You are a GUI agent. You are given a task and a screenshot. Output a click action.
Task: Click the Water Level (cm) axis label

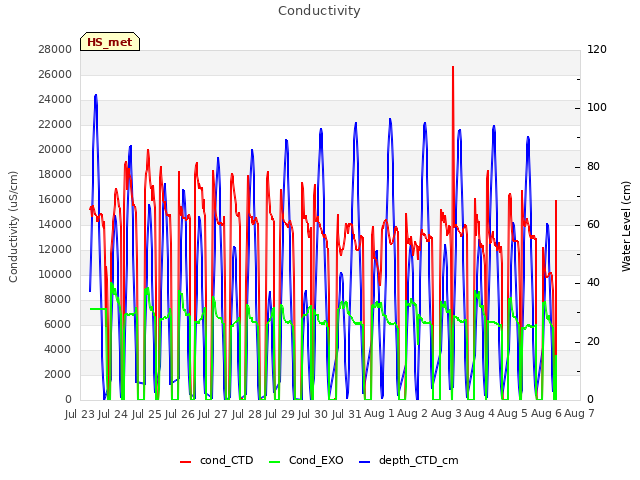tap(626, 227)
